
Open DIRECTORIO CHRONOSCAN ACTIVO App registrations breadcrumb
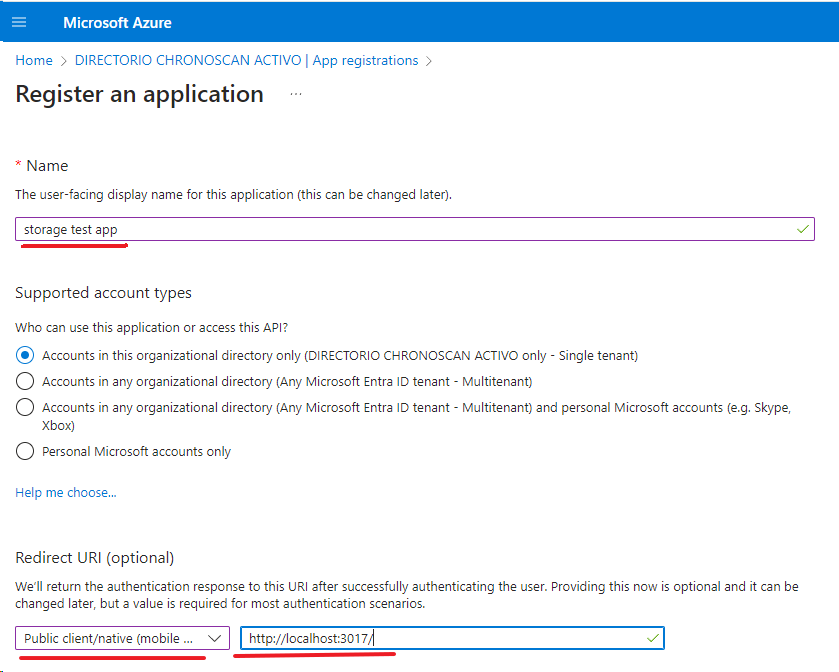(246, 61)
